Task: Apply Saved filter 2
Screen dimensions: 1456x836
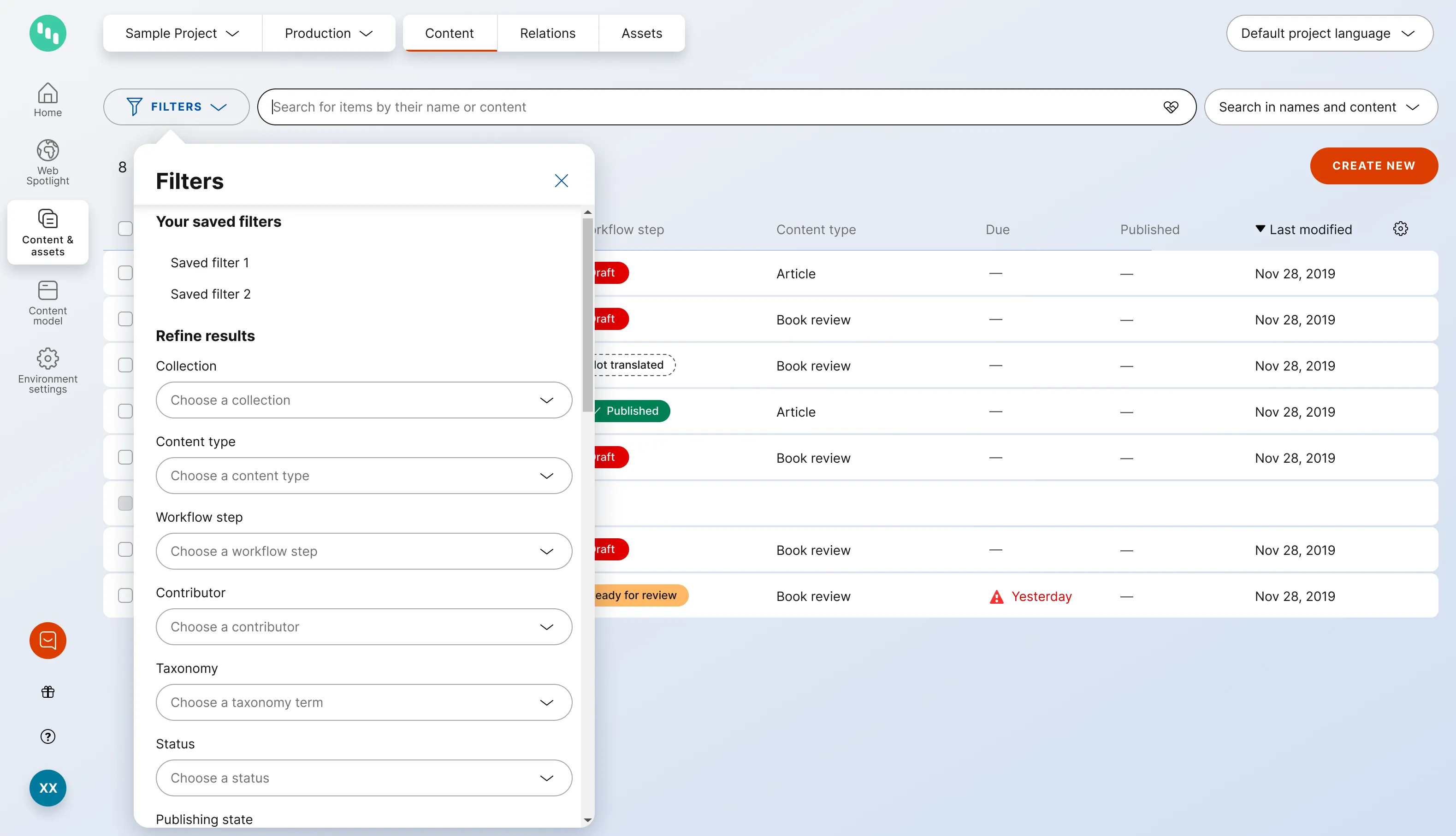Action: click(210, 294)
